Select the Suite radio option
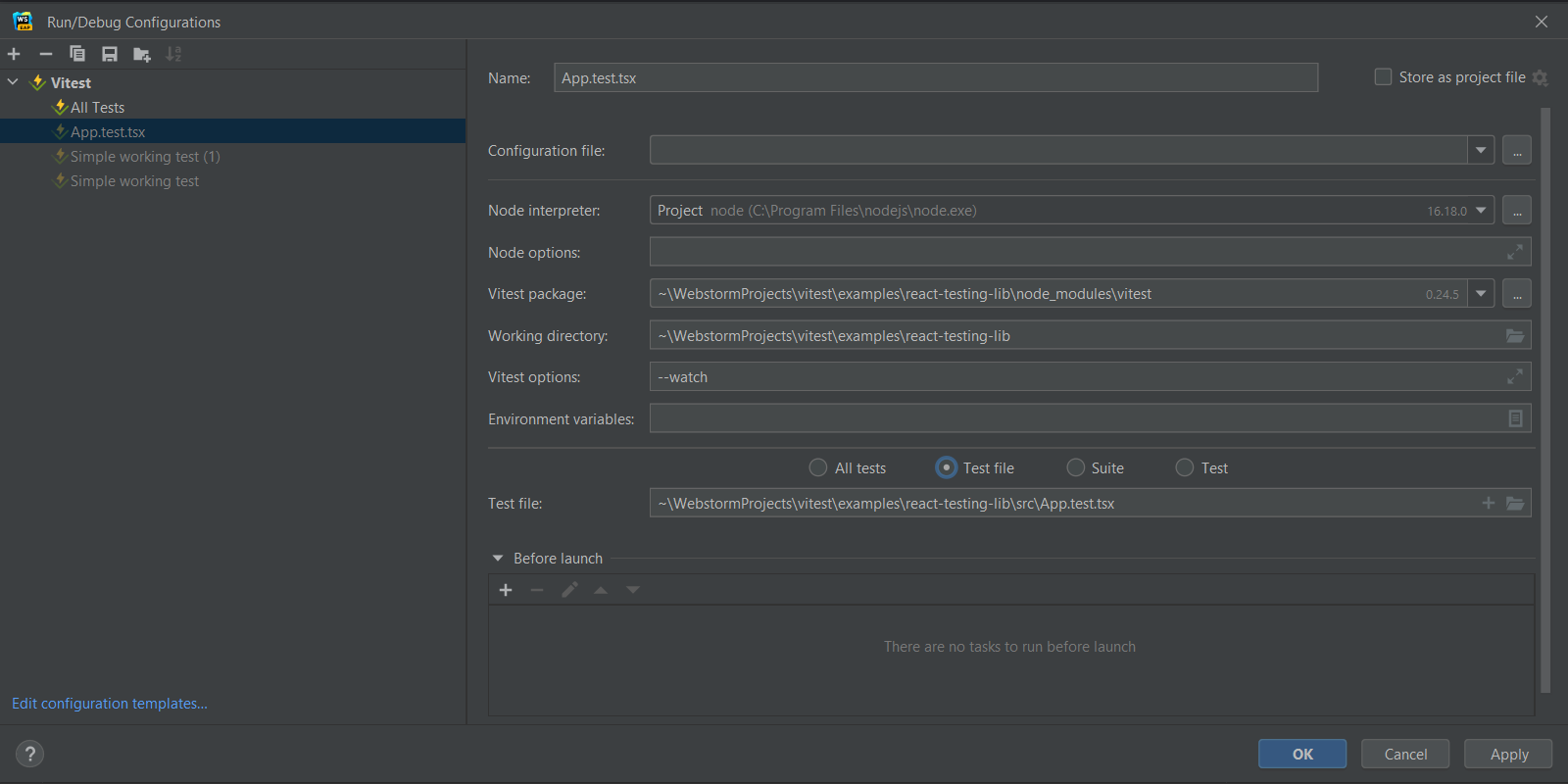The image size is (1568, 784). [x=1076, y=467]
